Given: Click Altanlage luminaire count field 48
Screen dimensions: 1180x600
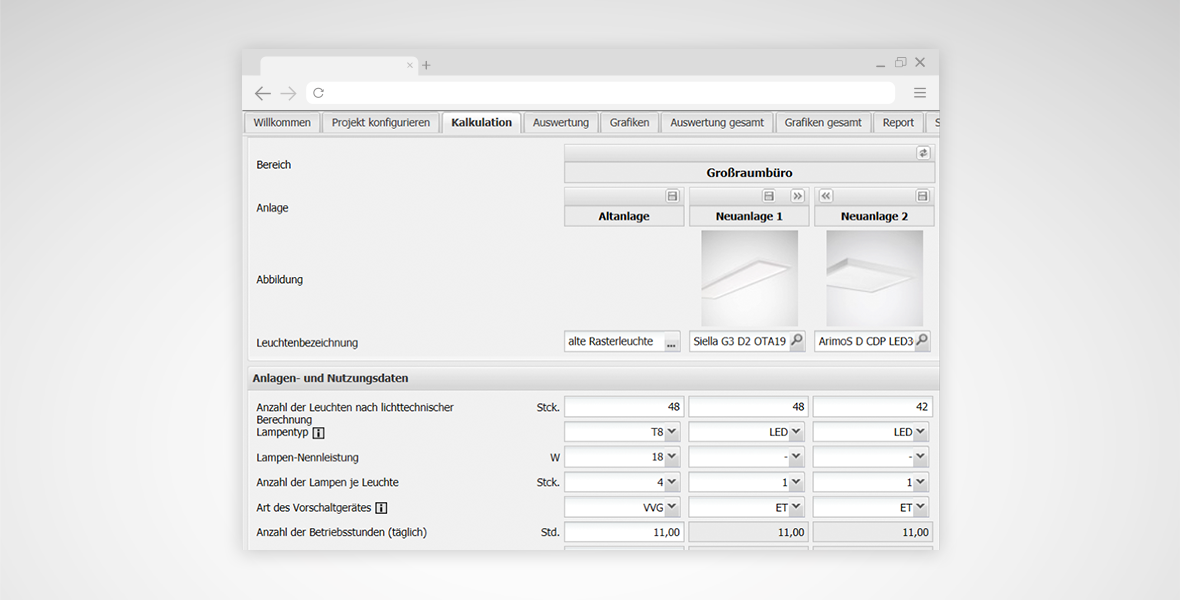Looking at the screenshot, I should pos(624,407).
